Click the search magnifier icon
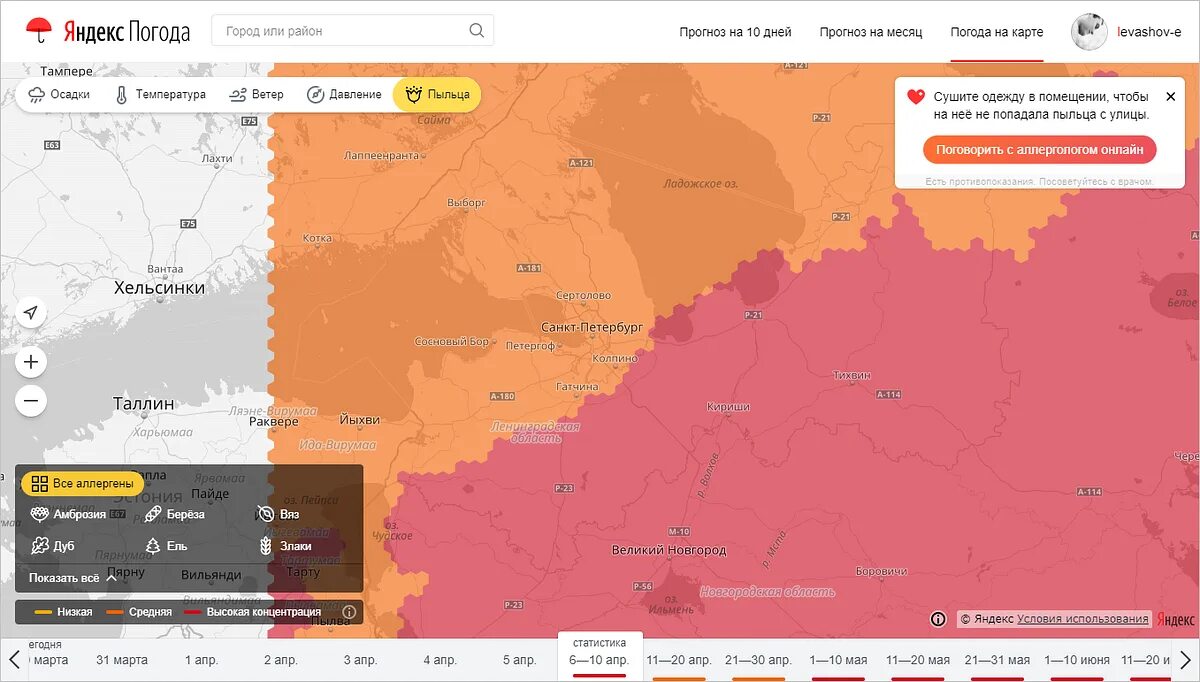This screenshot has height=682, width=1200. point(477,31)
